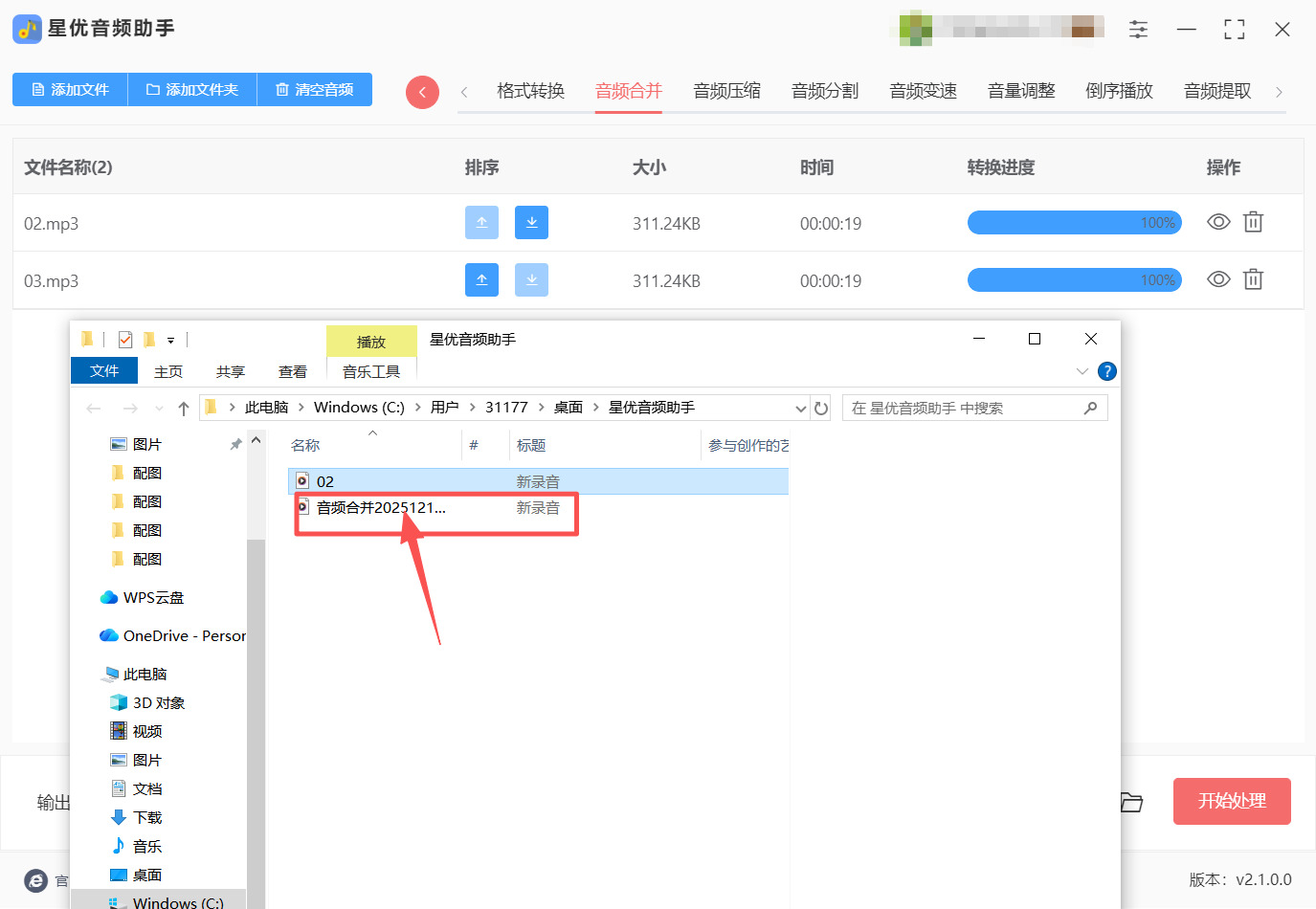Click the round browser icon in the bottom bar
This screenshot has width=1316, height=909.
35,880
